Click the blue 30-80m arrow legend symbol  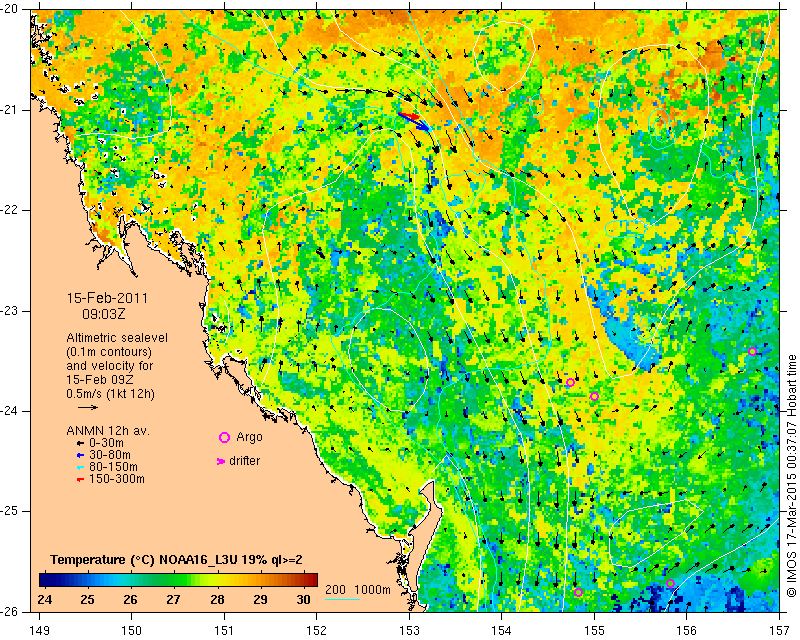80,455
